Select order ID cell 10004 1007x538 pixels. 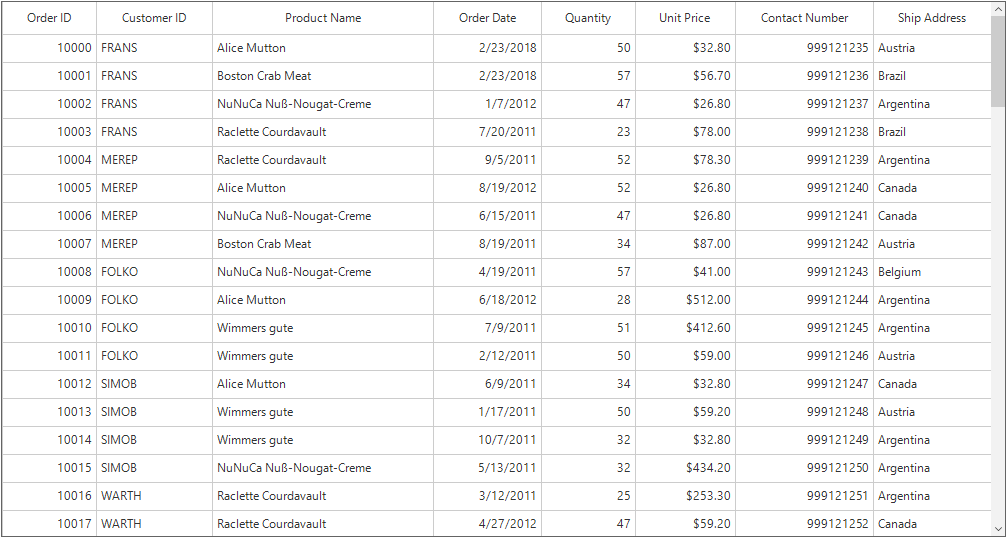point(49,160)
